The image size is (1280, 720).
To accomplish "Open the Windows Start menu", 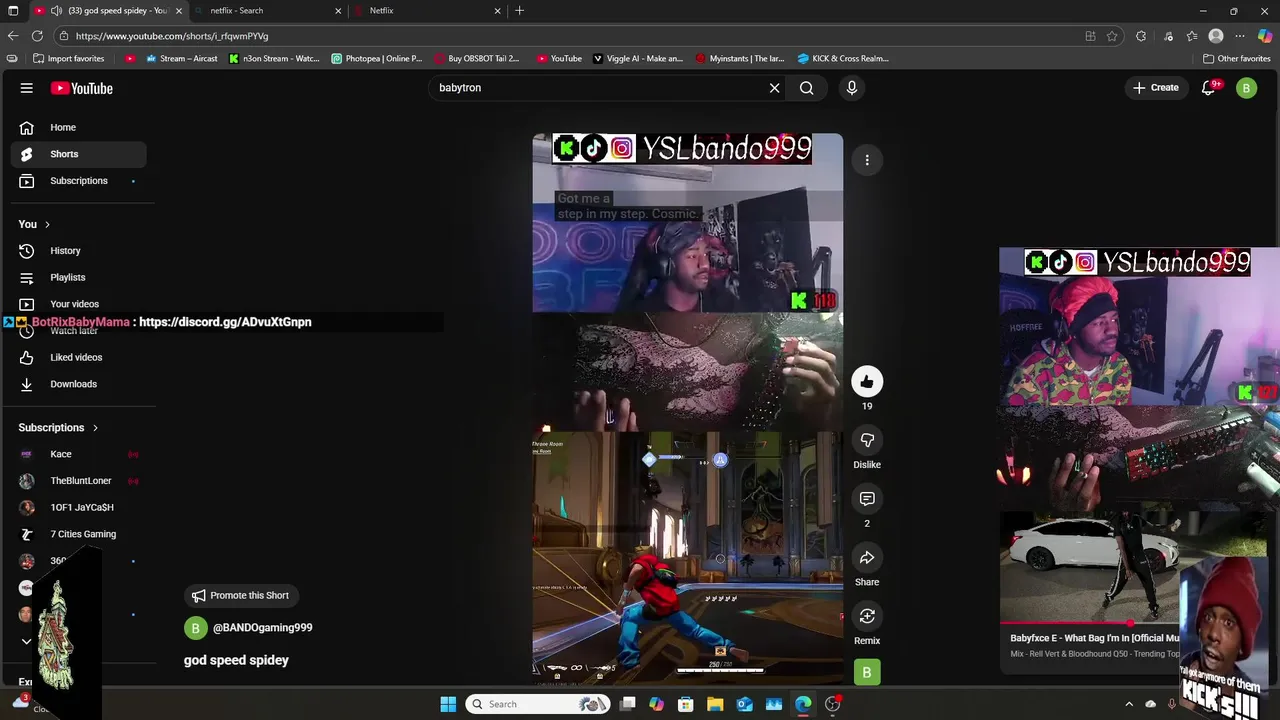I will pyautogui.click(x=448, y=704).
